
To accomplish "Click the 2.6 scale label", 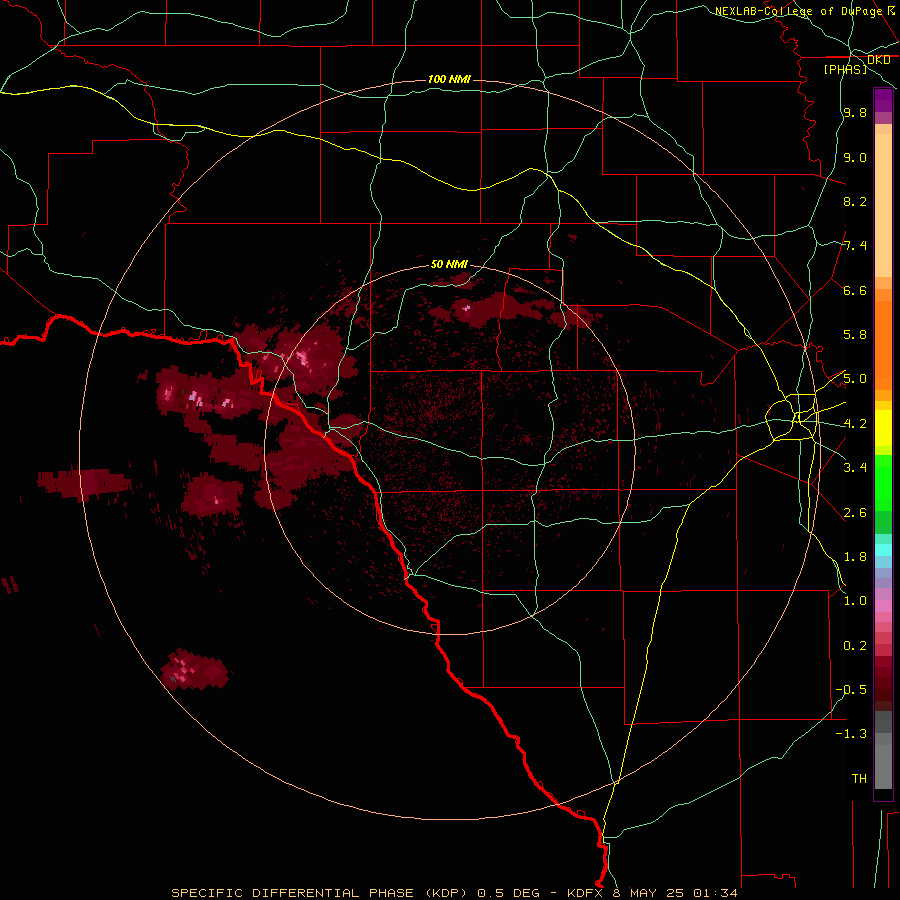I will [x=855, y=512].
